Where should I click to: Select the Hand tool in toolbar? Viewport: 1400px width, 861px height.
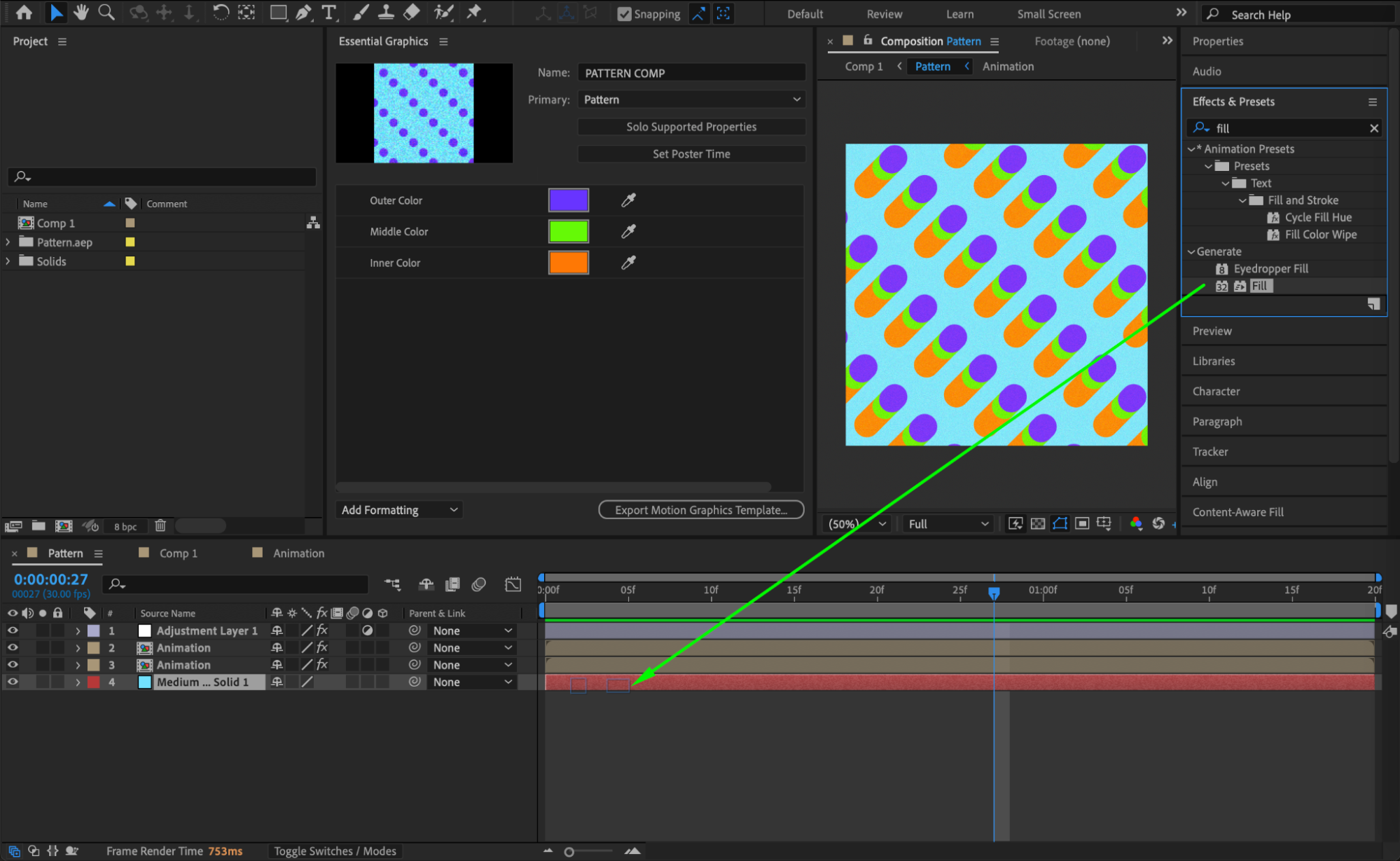(x=81, y=13)
